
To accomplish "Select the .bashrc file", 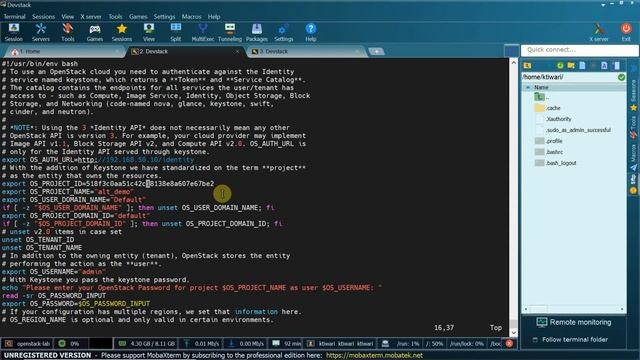I will 549,152.
